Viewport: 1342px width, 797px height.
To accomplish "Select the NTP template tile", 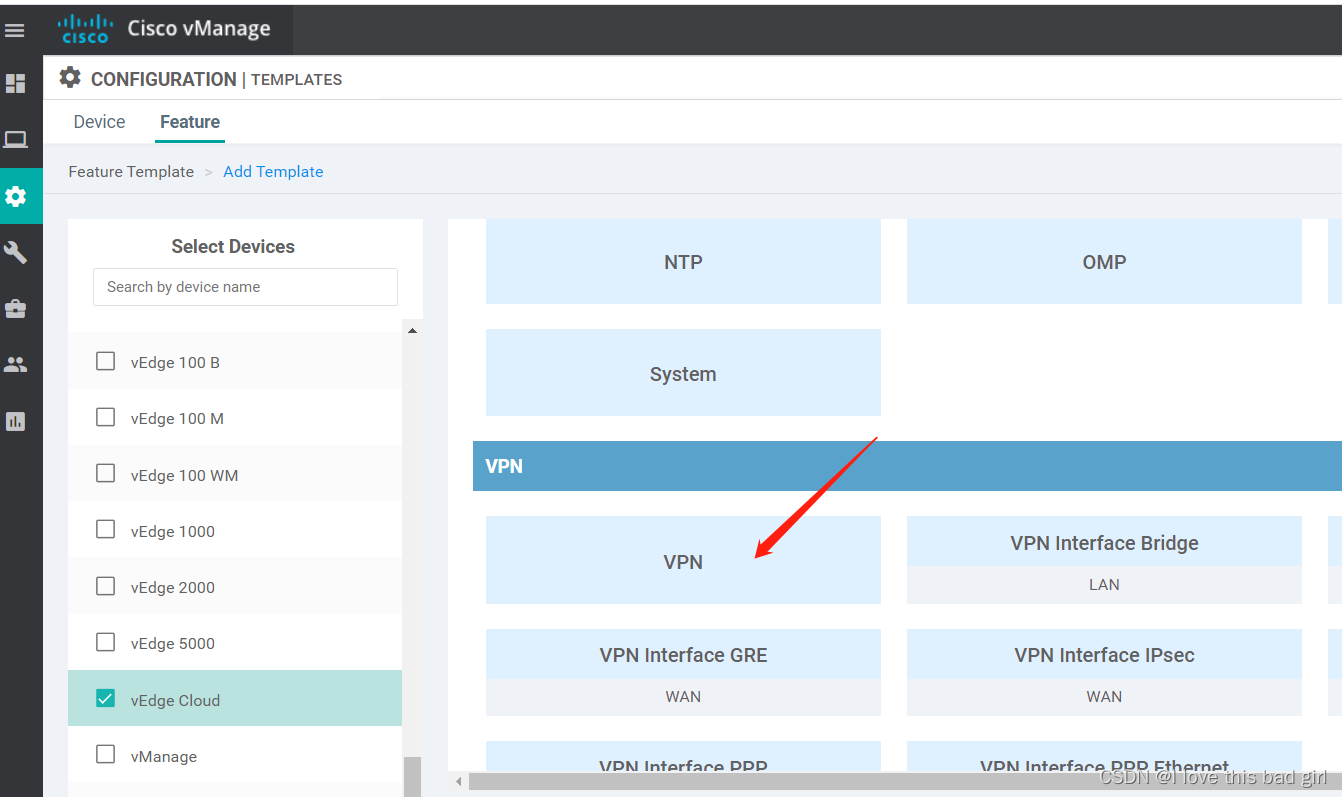I will (x=683, y=262).
